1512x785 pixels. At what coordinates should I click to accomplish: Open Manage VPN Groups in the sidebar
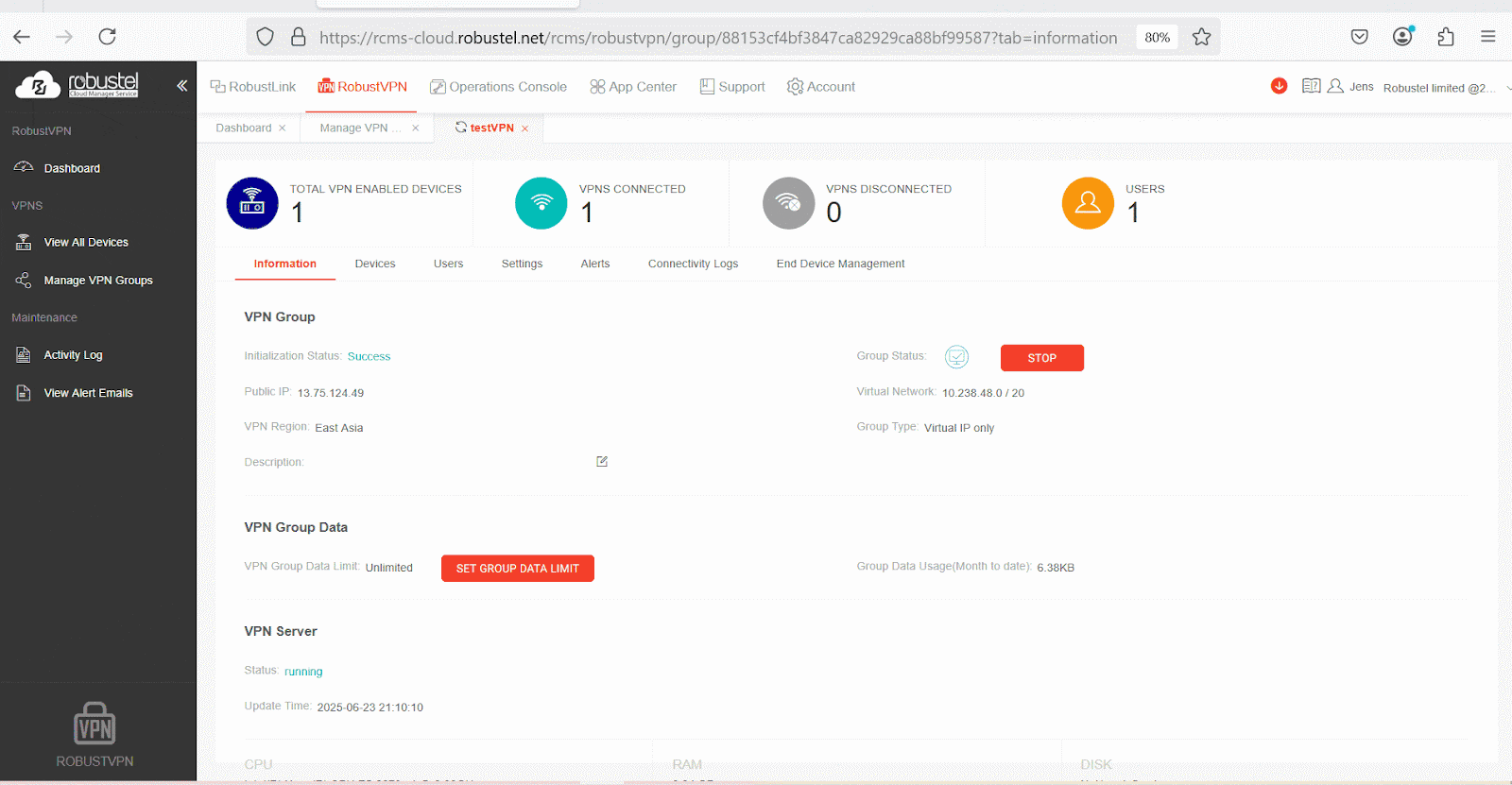pos(98,281)
